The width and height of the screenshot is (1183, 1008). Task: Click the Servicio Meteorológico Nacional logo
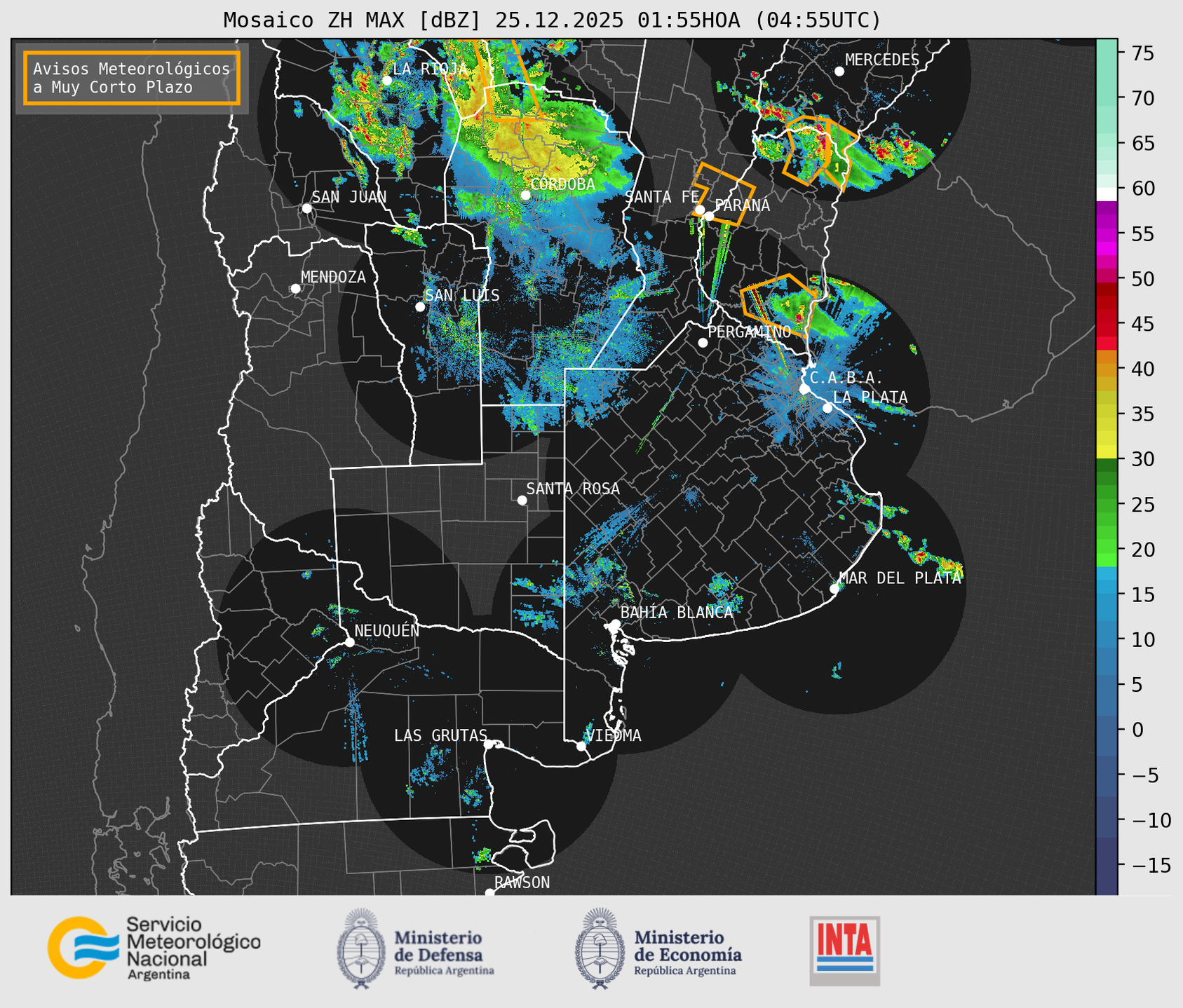[x=154, y=948]
